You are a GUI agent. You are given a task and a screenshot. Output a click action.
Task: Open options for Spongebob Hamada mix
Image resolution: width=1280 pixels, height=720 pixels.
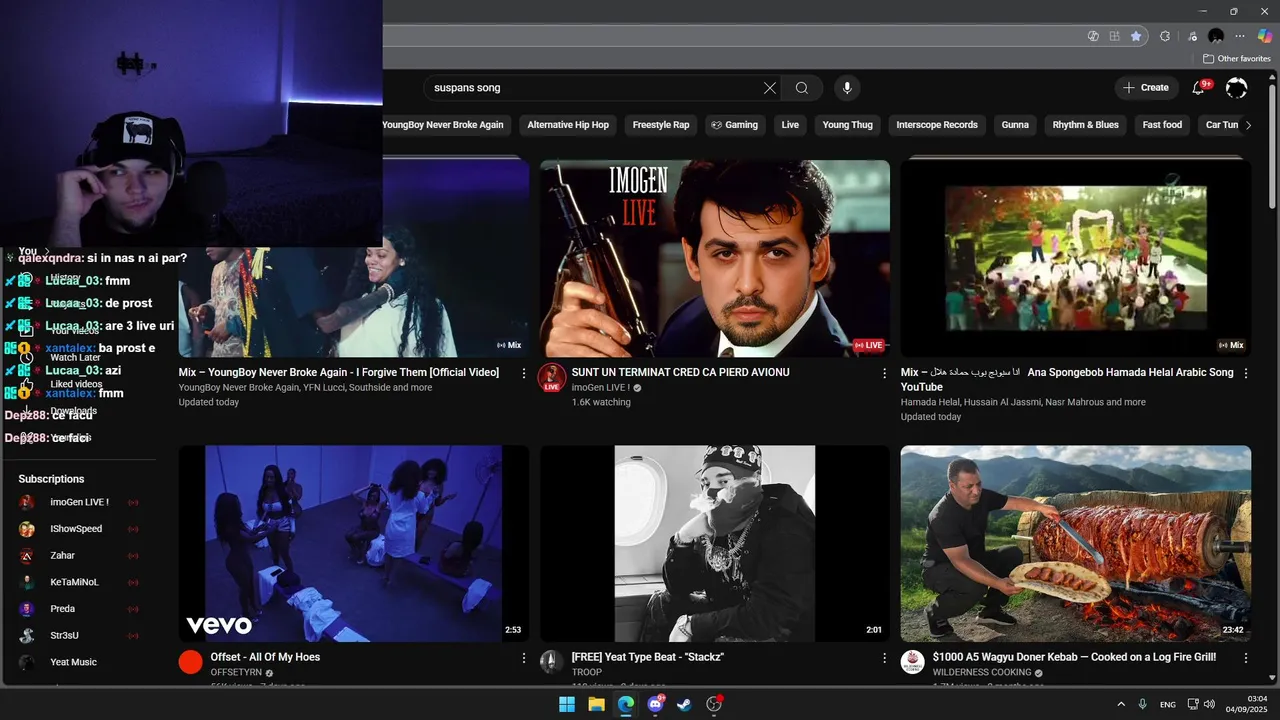tap(1246, 373)
